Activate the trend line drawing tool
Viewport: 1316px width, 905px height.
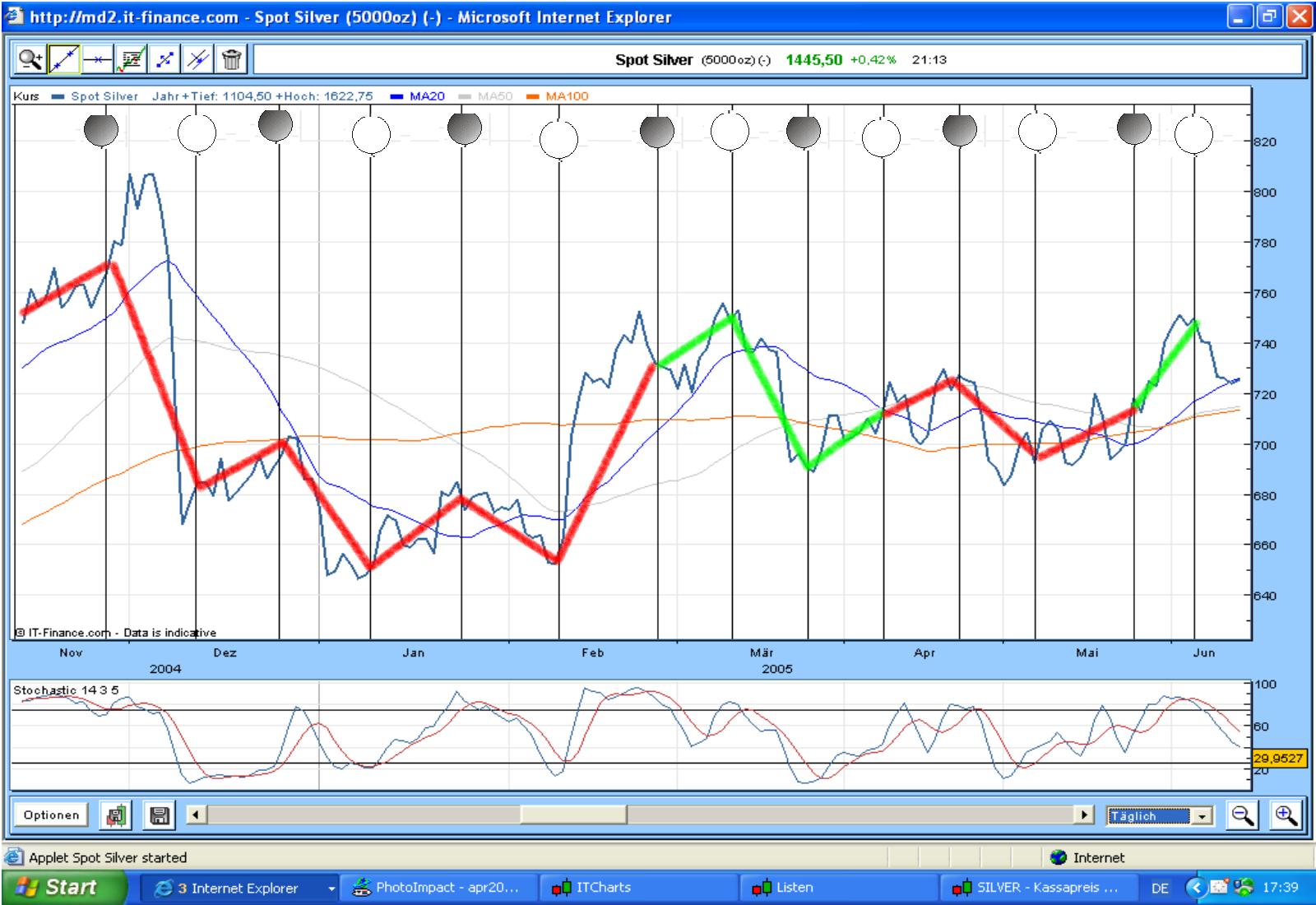tap(64, 59)
